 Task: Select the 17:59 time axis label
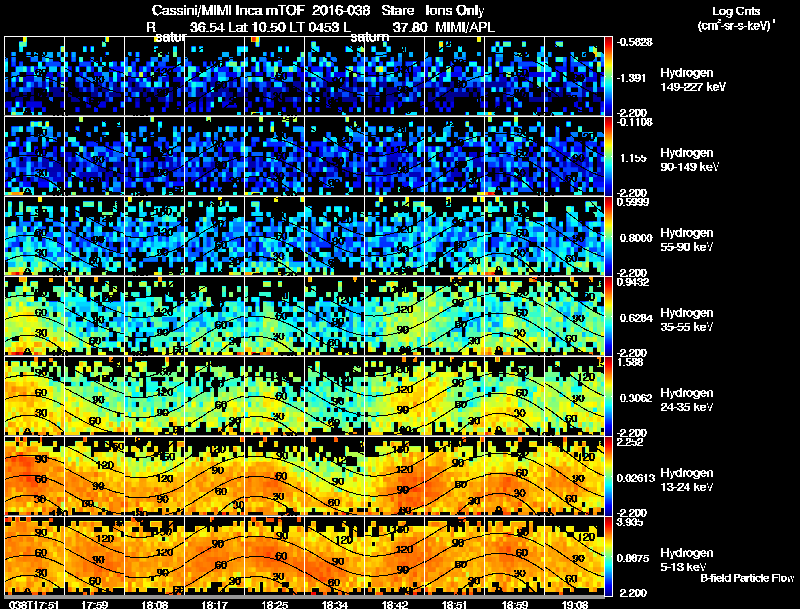[95, 604]
